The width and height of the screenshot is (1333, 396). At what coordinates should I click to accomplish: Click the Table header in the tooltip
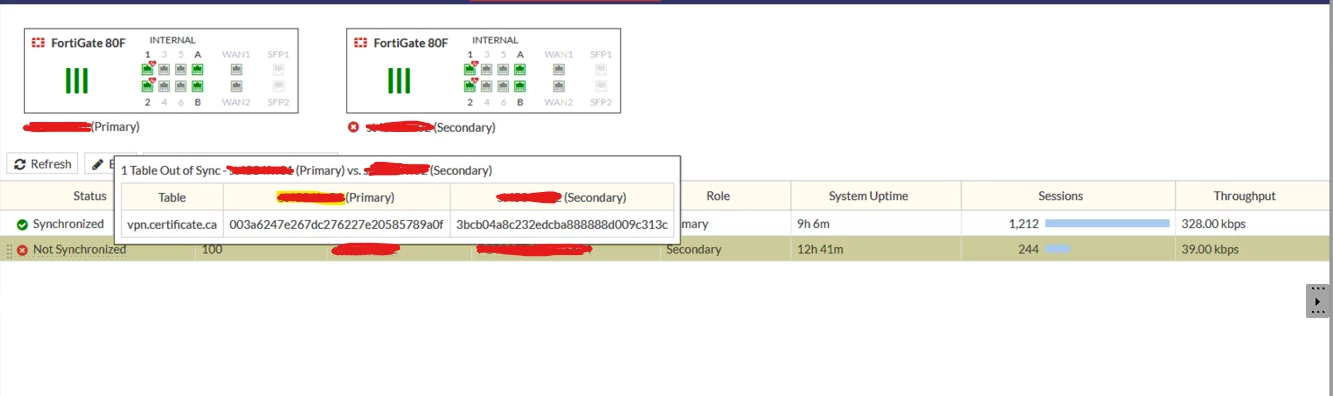click(172, 197)
